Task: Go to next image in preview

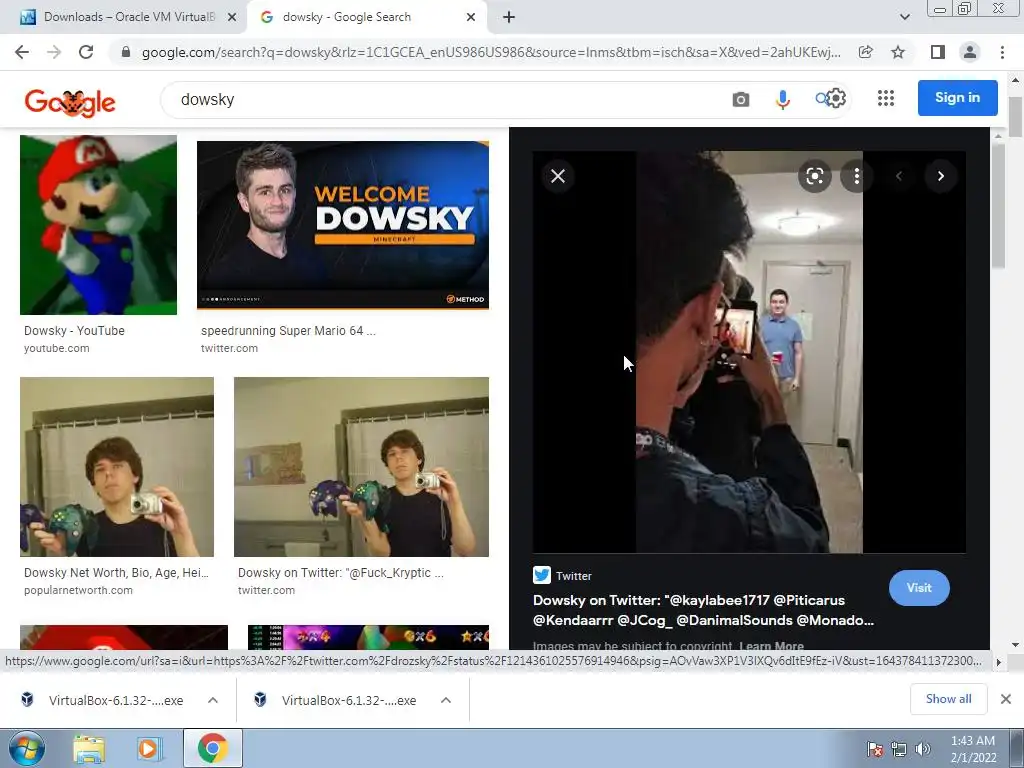Action: pyautogui.click(x=940, y=176)
